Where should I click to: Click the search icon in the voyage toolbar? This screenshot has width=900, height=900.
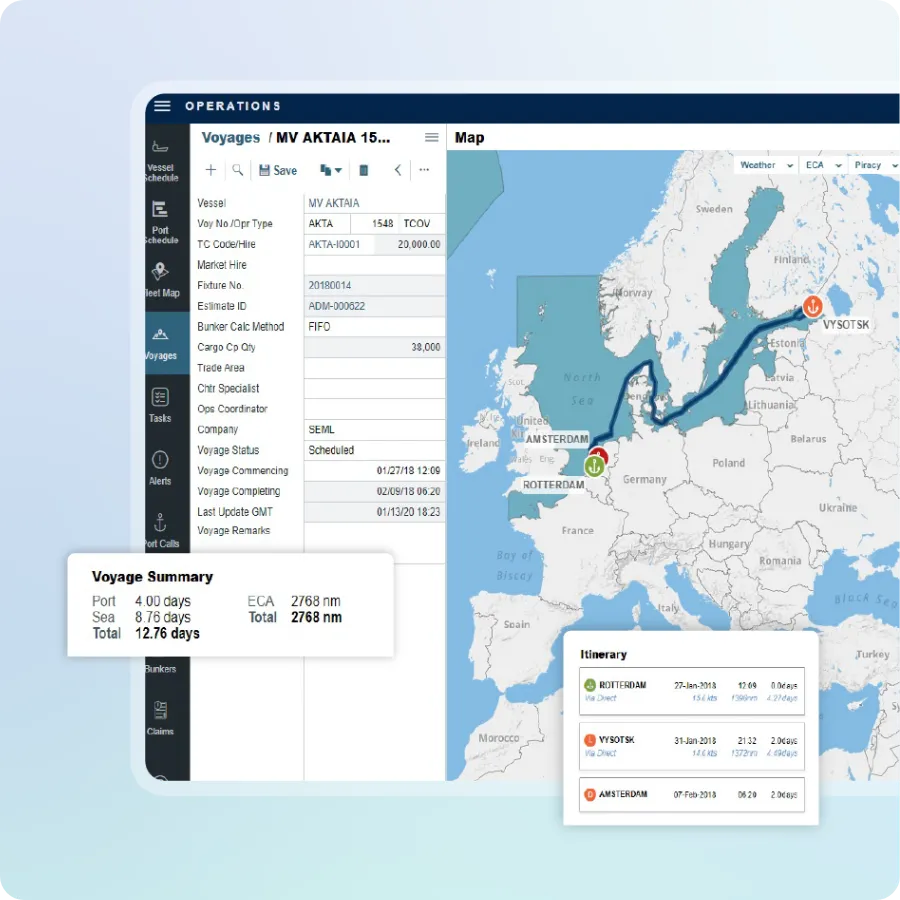coord(239,170)
